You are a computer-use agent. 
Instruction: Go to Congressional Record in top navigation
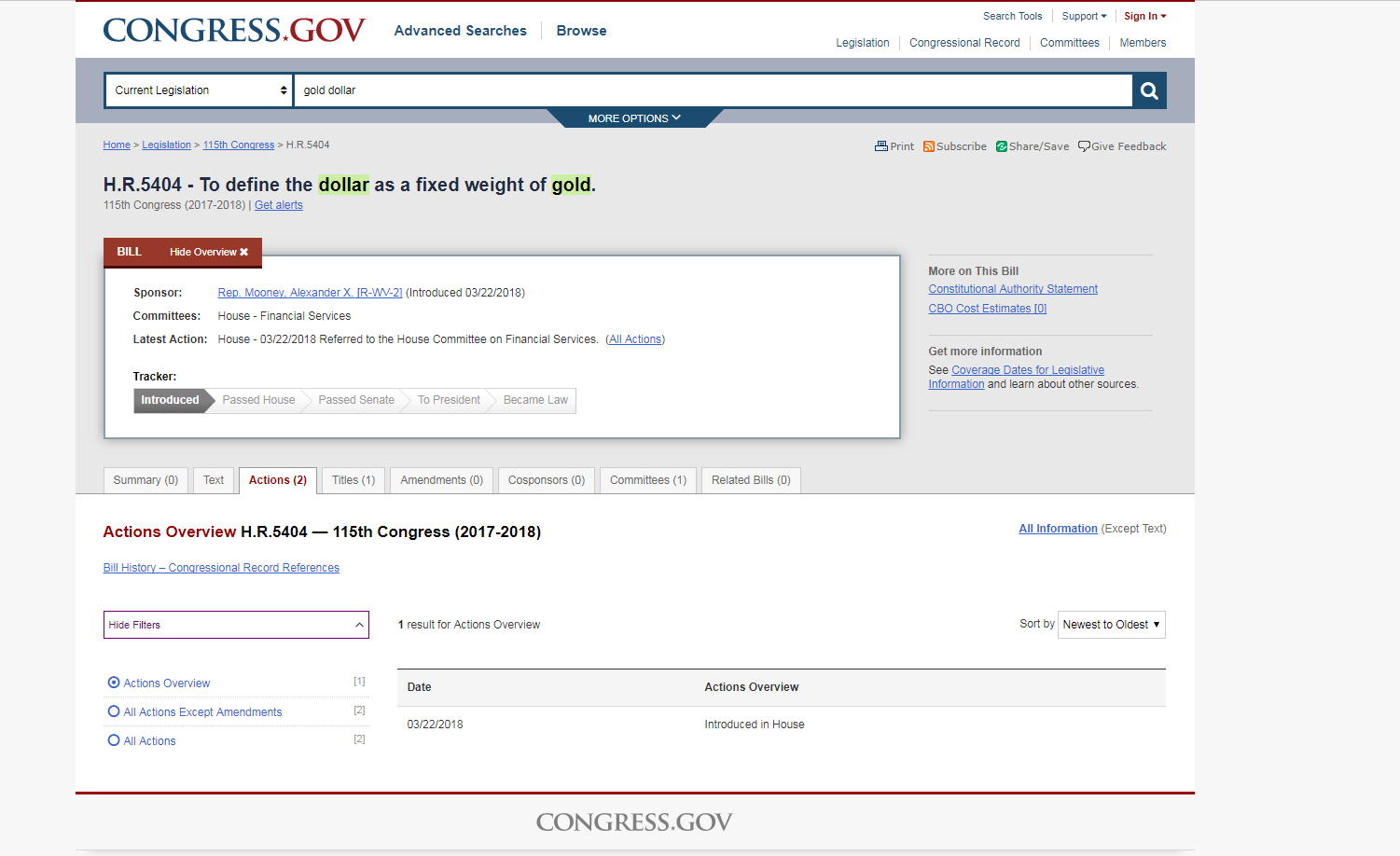[964, 43]
